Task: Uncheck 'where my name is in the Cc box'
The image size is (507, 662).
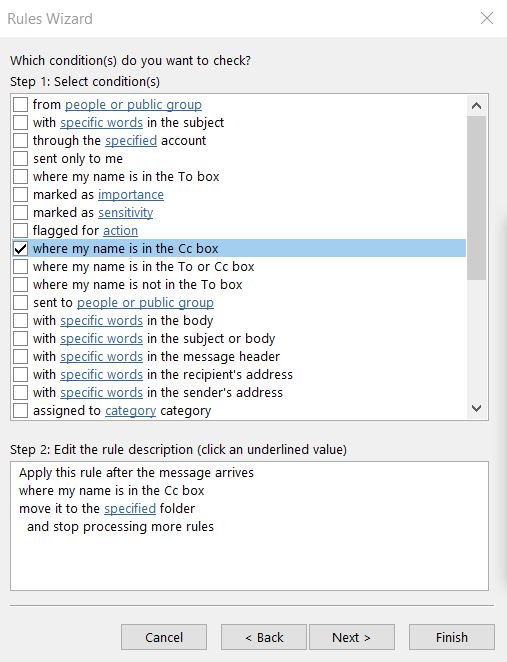Action: pos(20,248)
